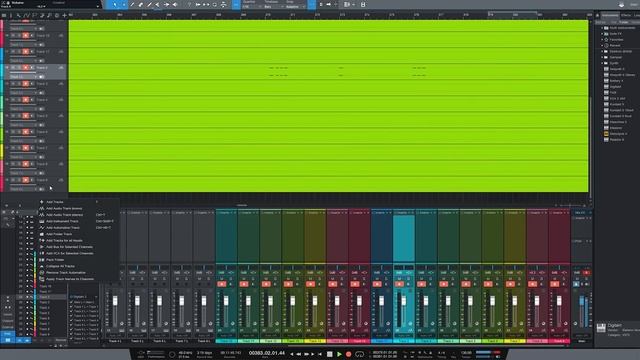Screen dimensions: 640x360
Task: Click the Rewind button in the transport
Action: pos(298,354)
